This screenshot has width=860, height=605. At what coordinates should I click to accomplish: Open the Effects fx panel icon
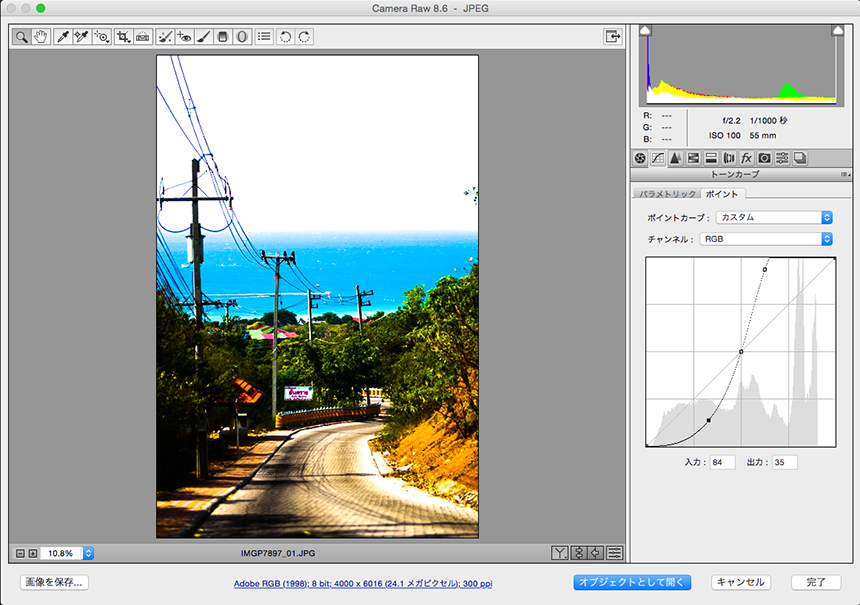(x=746, y=159)
